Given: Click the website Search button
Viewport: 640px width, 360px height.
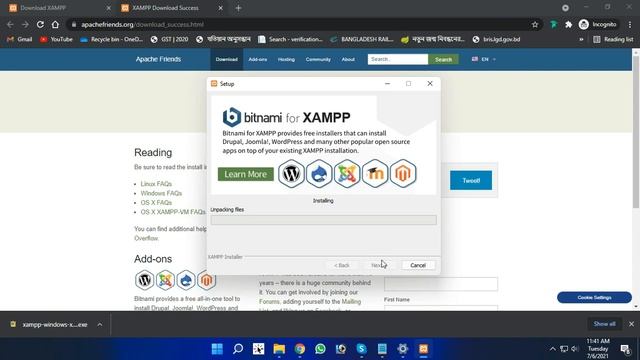Looking at the screenshot, I should pos(443,59).
